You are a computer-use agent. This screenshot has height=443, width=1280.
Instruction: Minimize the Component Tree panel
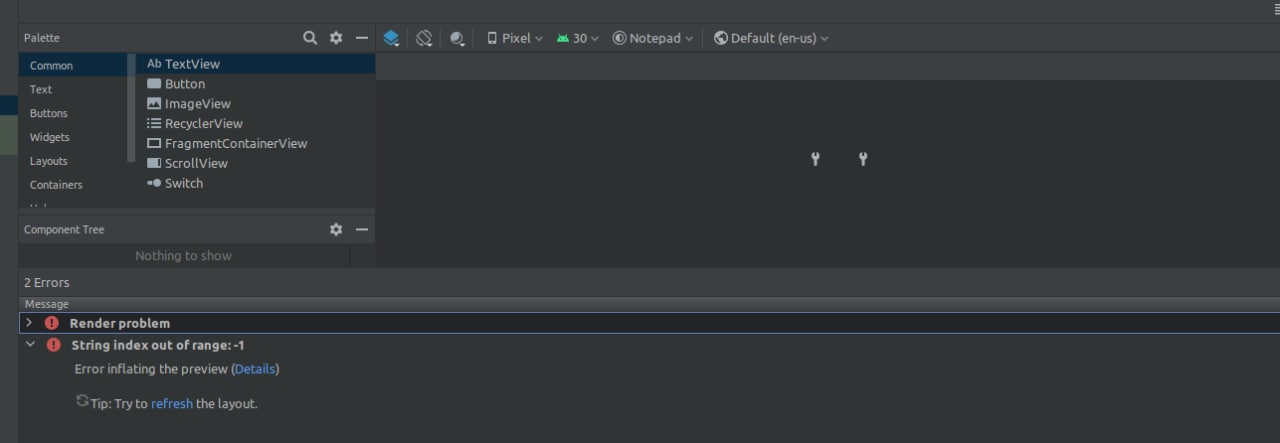(362, 229)
